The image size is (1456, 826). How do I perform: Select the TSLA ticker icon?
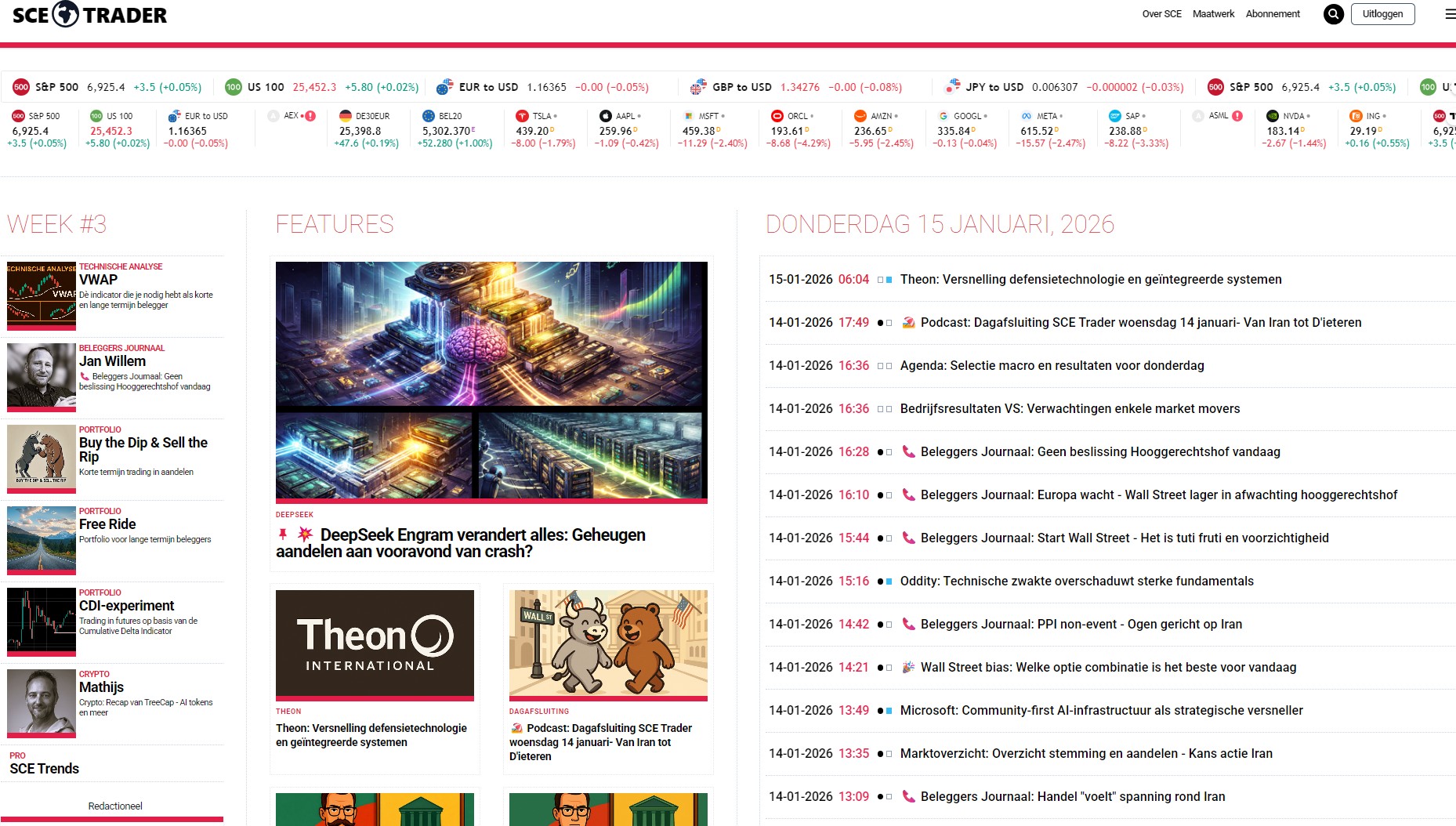tap(522, 116)
